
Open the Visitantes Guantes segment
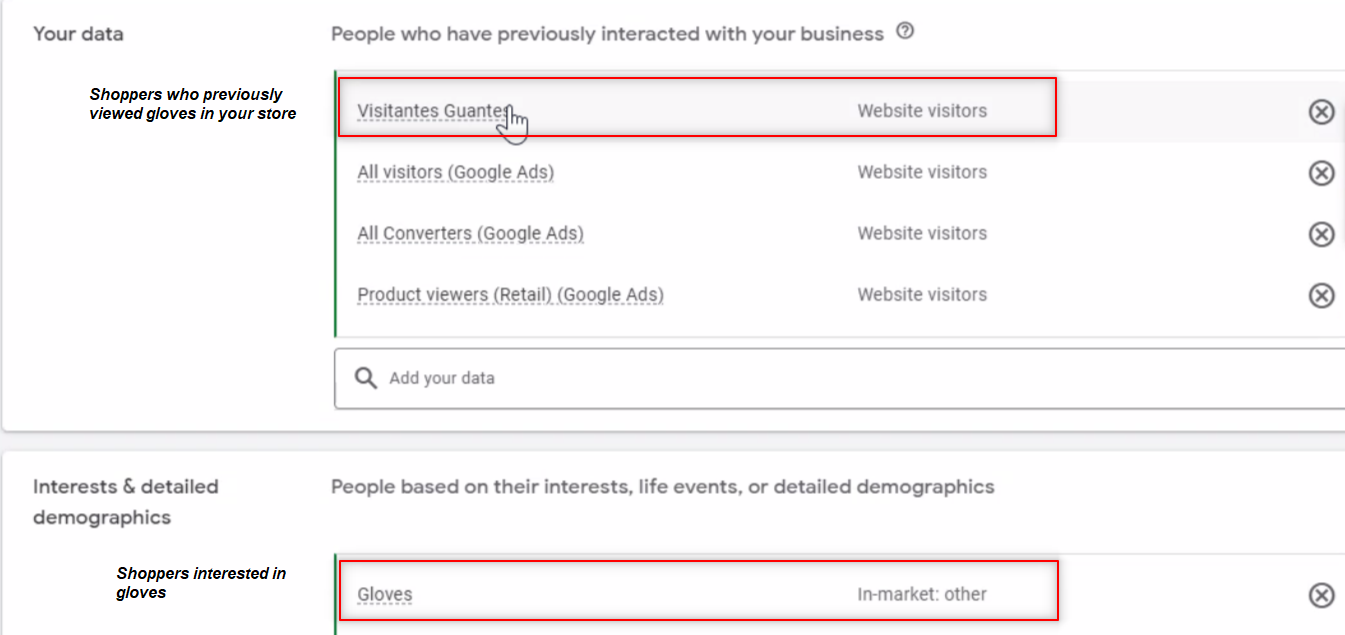coord(434,111)
